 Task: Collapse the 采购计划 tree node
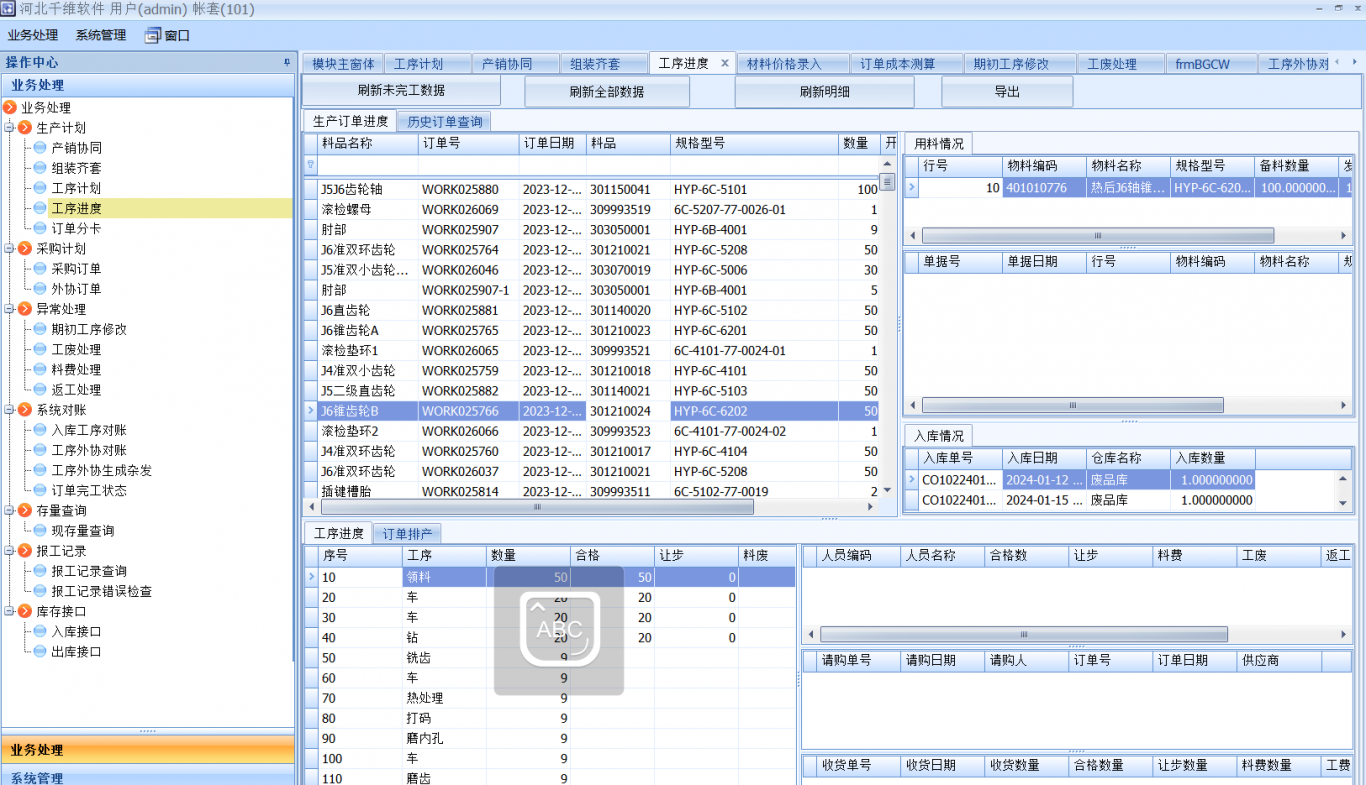pos(9,249)
